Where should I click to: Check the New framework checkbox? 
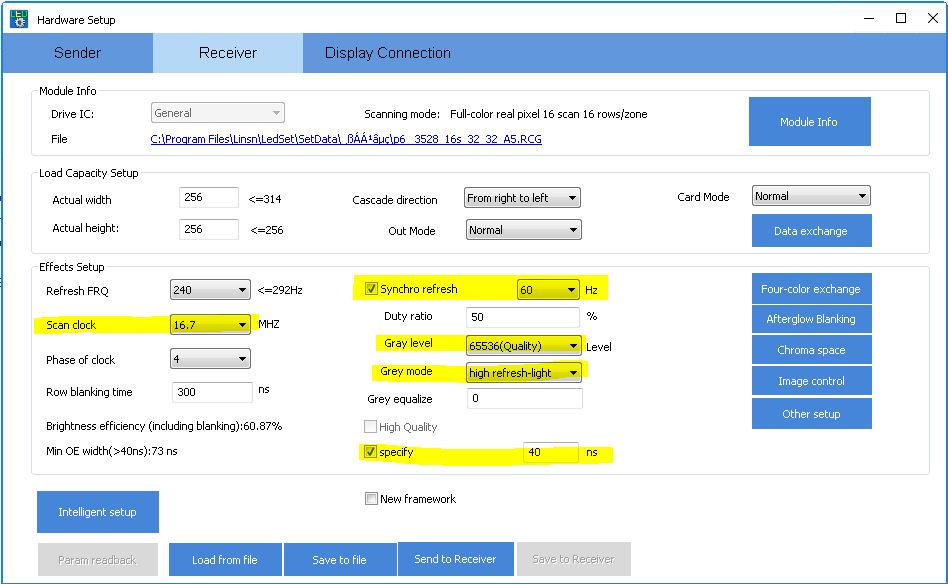pyautogui.click(x=371, y=499)
